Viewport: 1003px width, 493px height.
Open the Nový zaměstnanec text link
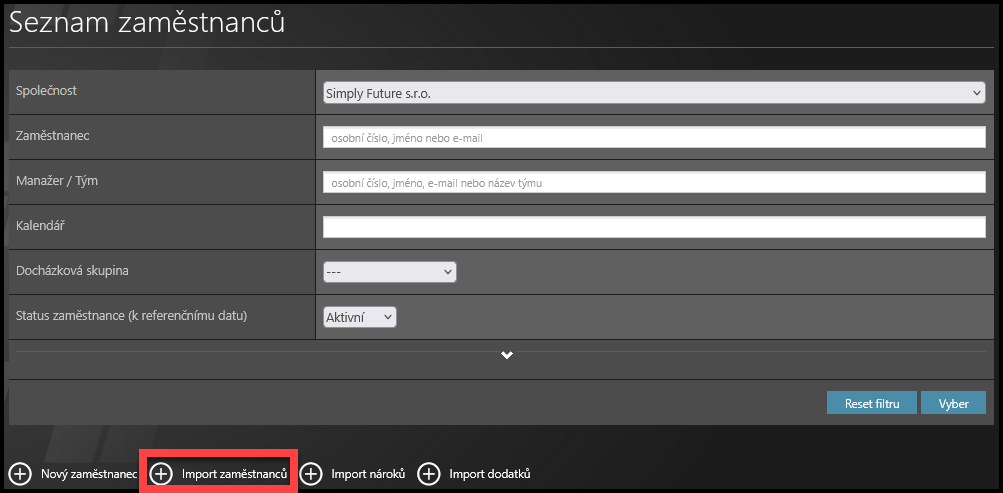pyautogui.click(x=88, y=474)
